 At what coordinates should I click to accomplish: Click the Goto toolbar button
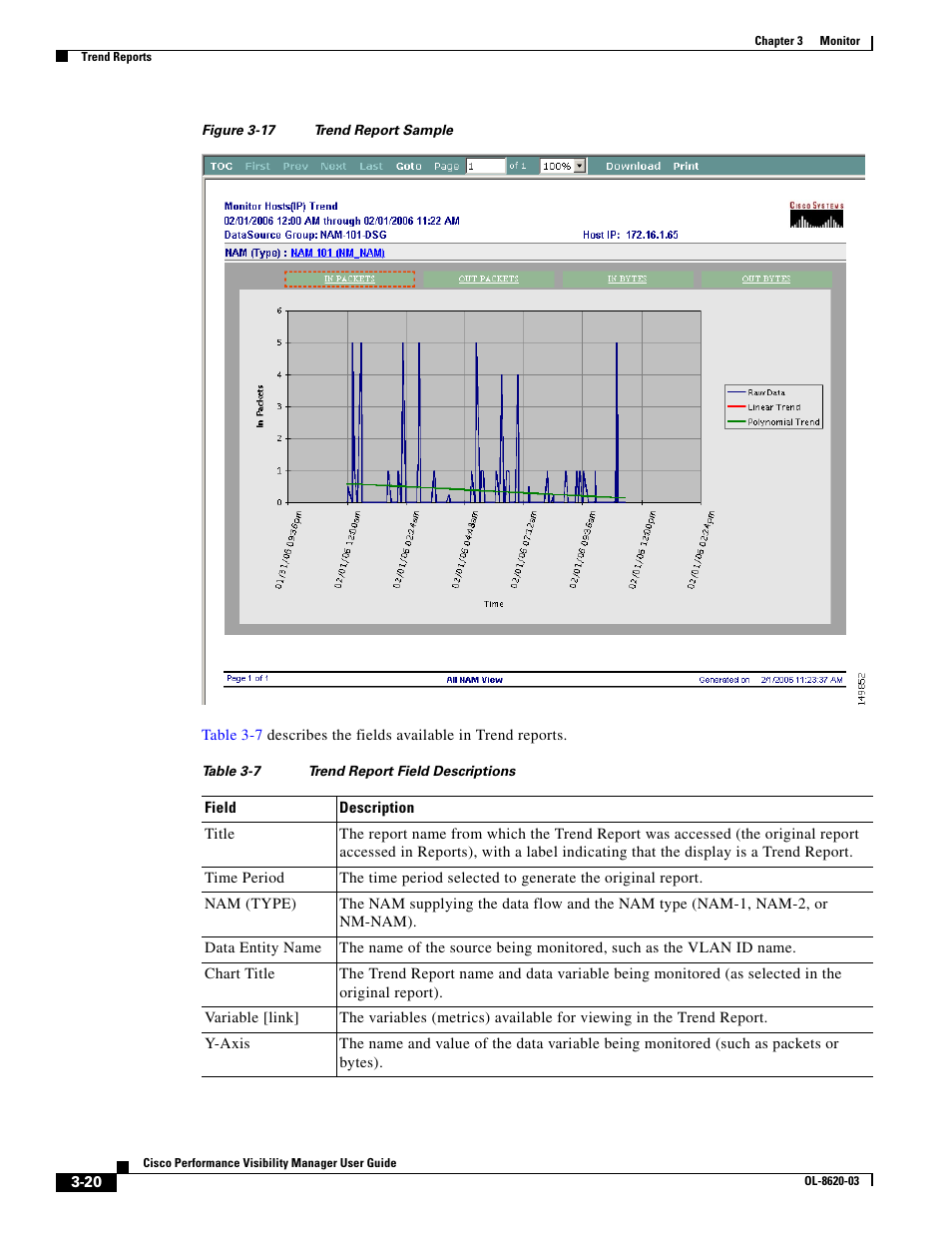409,167
